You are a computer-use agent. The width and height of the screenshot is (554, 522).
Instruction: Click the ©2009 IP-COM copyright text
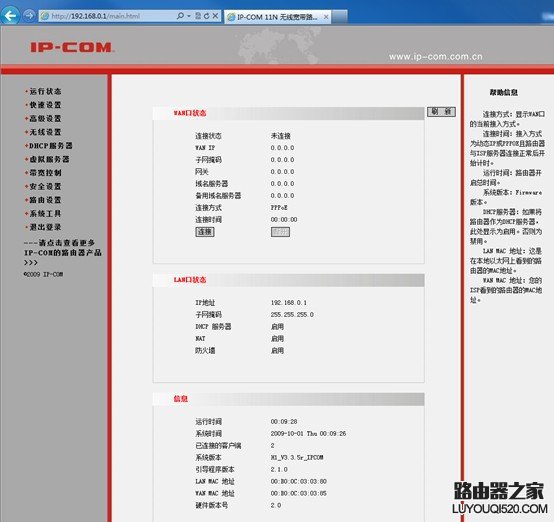pyautogui.click(x=43, y=274)
